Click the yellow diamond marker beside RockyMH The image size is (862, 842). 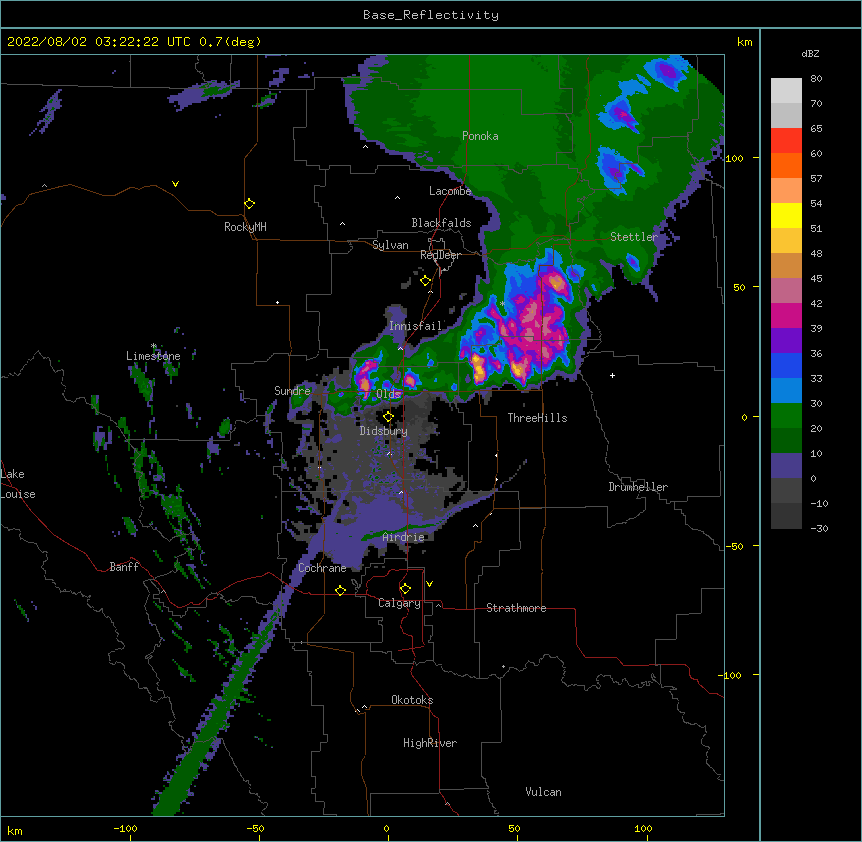(x=249, y=204)
